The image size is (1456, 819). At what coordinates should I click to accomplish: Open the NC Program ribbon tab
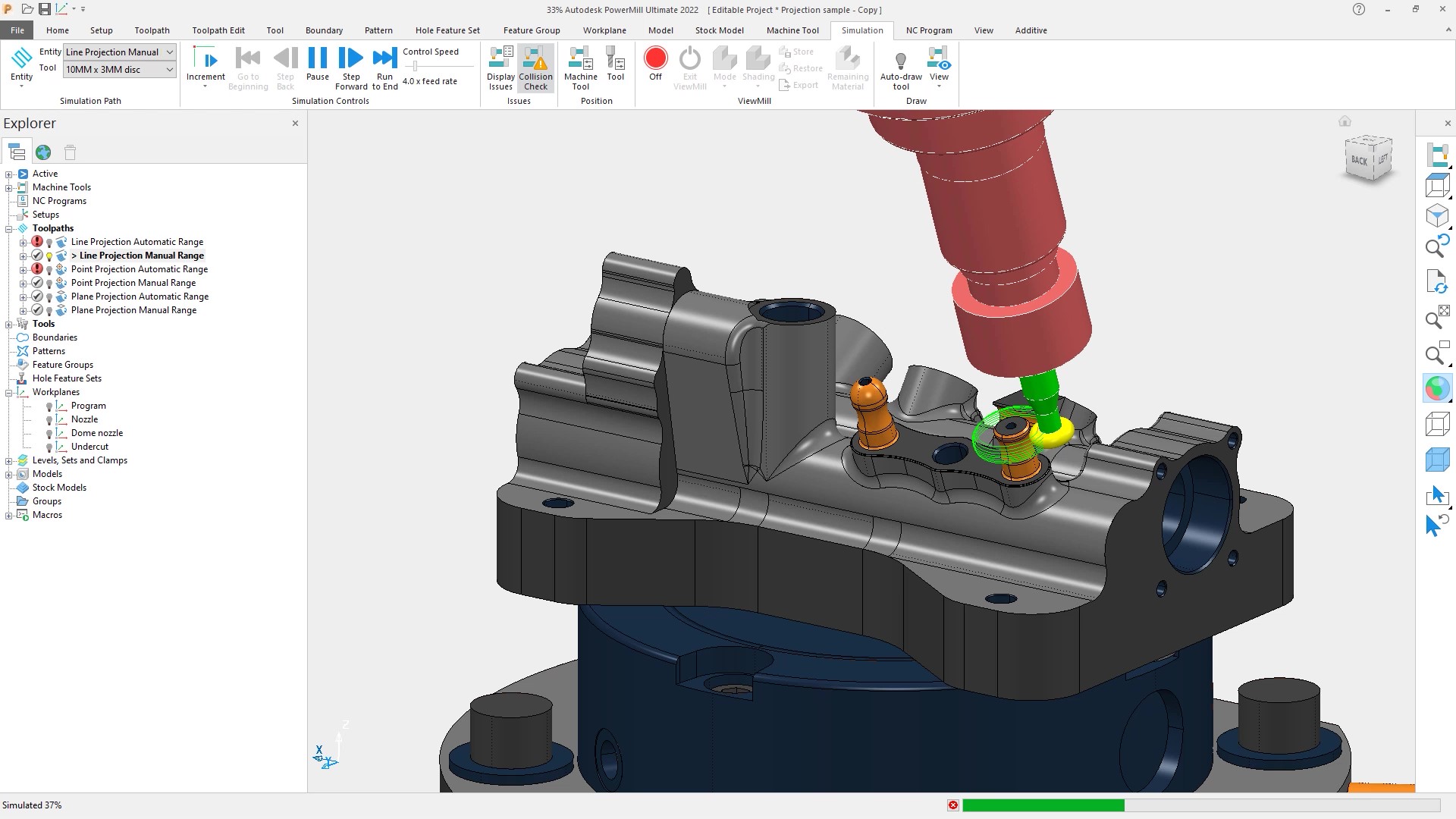[929, 30]
